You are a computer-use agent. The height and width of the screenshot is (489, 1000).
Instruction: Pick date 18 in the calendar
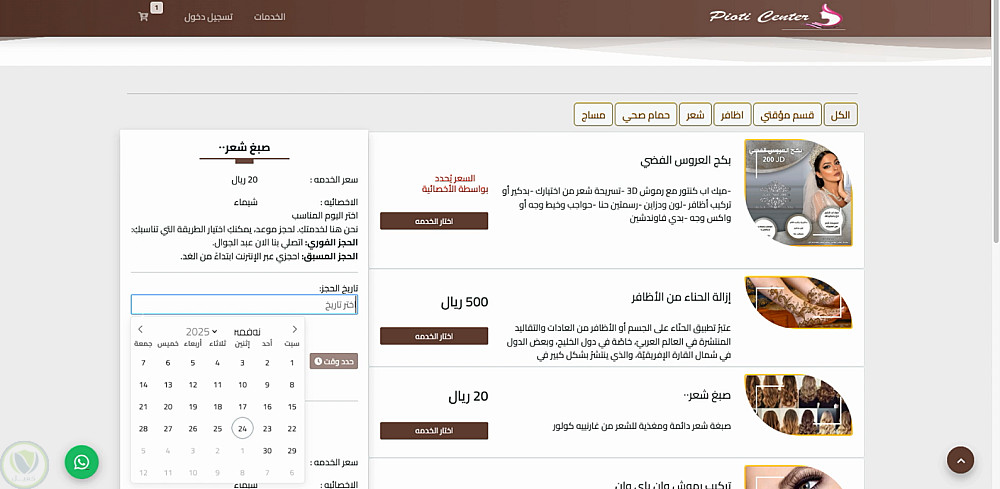point(217,407)
